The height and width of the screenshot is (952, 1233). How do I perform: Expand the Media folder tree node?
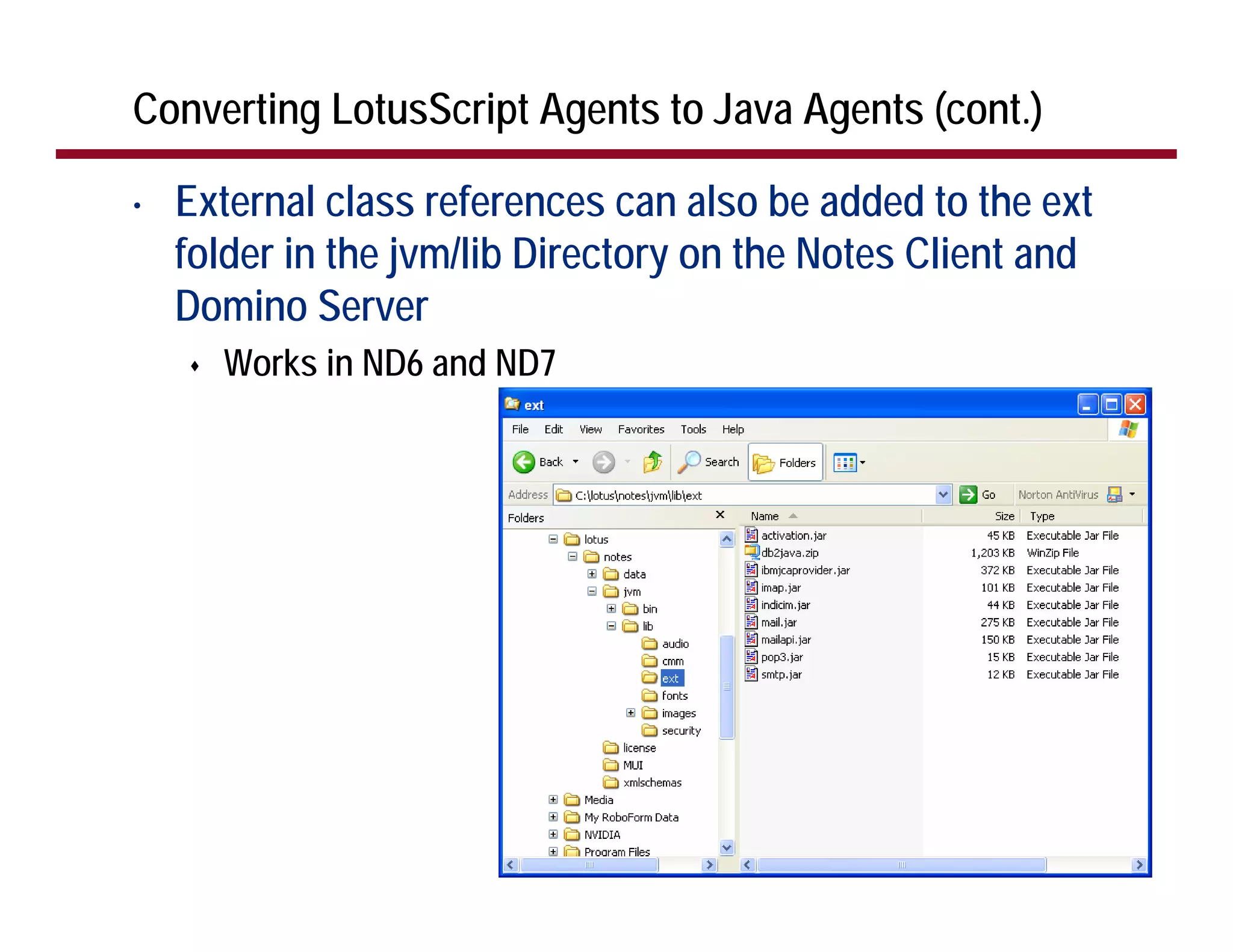pyautogui.click(x=553, y=799)
